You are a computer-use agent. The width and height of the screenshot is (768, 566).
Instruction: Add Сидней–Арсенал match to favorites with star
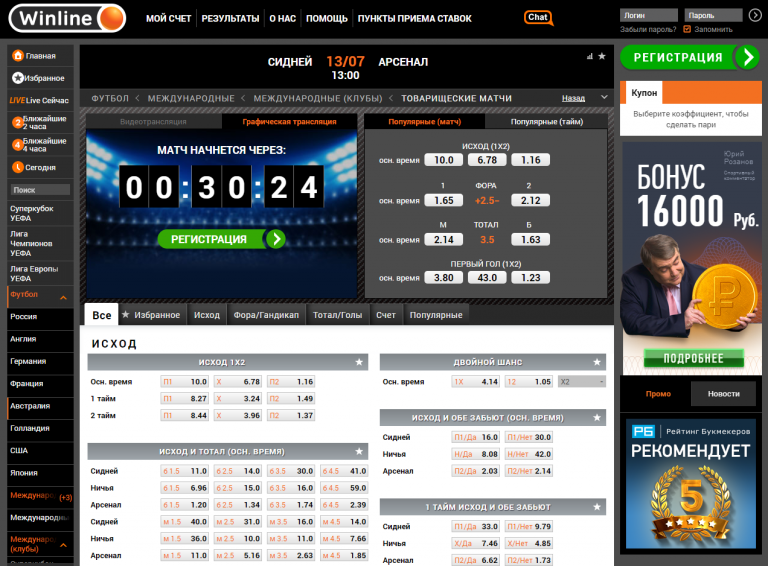tap(601, 57)
